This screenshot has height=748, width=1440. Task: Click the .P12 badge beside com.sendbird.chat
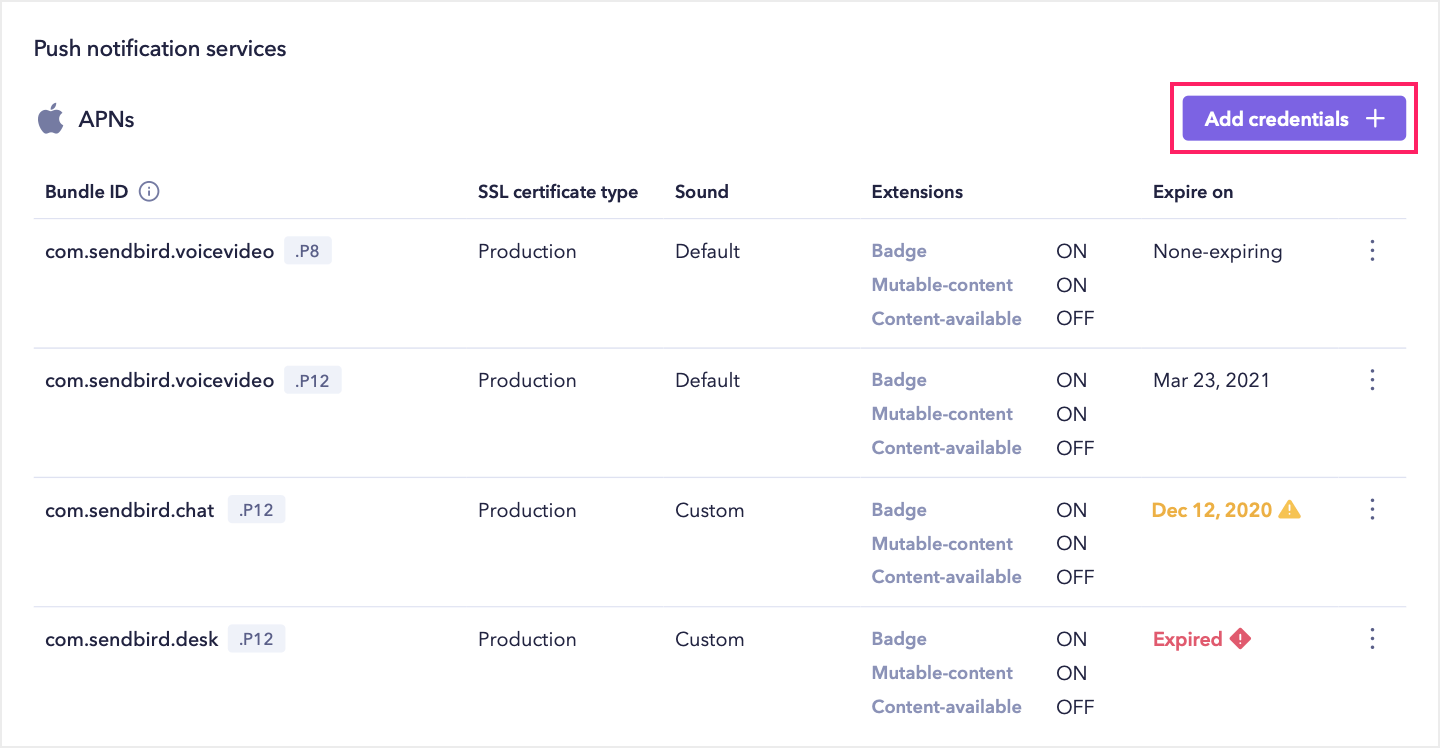pyautogui.click(x=256, y=510)
